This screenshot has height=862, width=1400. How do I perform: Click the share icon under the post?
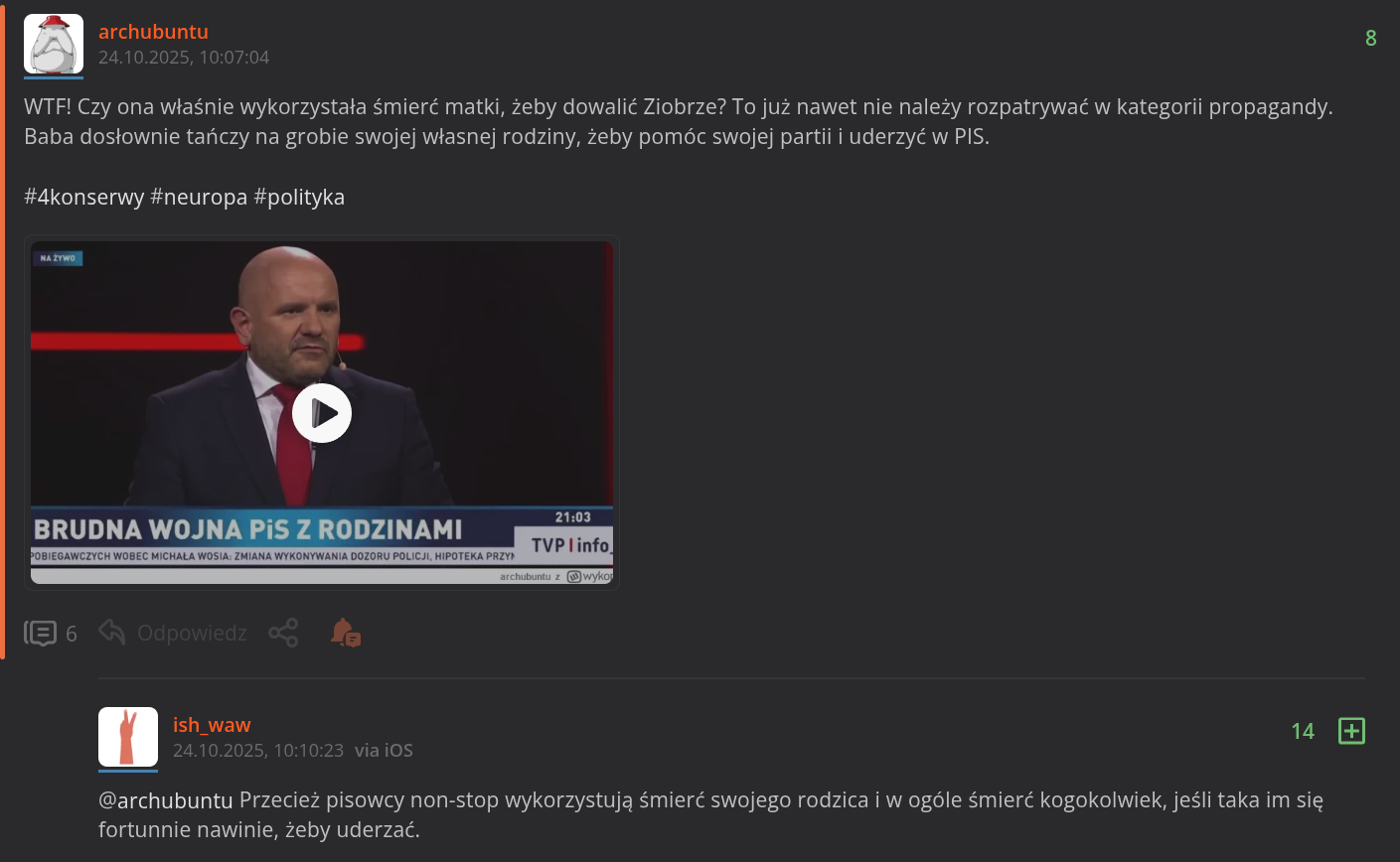coord(283,633)
